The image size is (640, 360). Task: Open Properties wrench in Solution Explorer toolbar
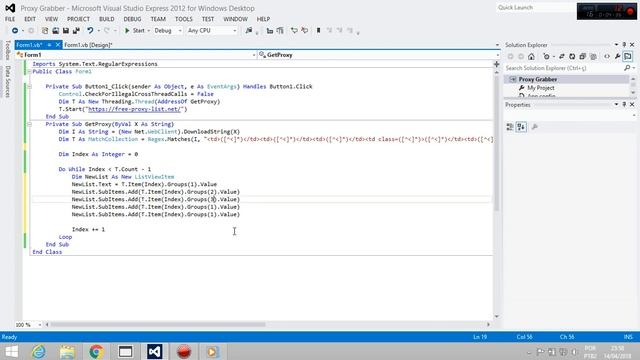[x=618, y=57]
